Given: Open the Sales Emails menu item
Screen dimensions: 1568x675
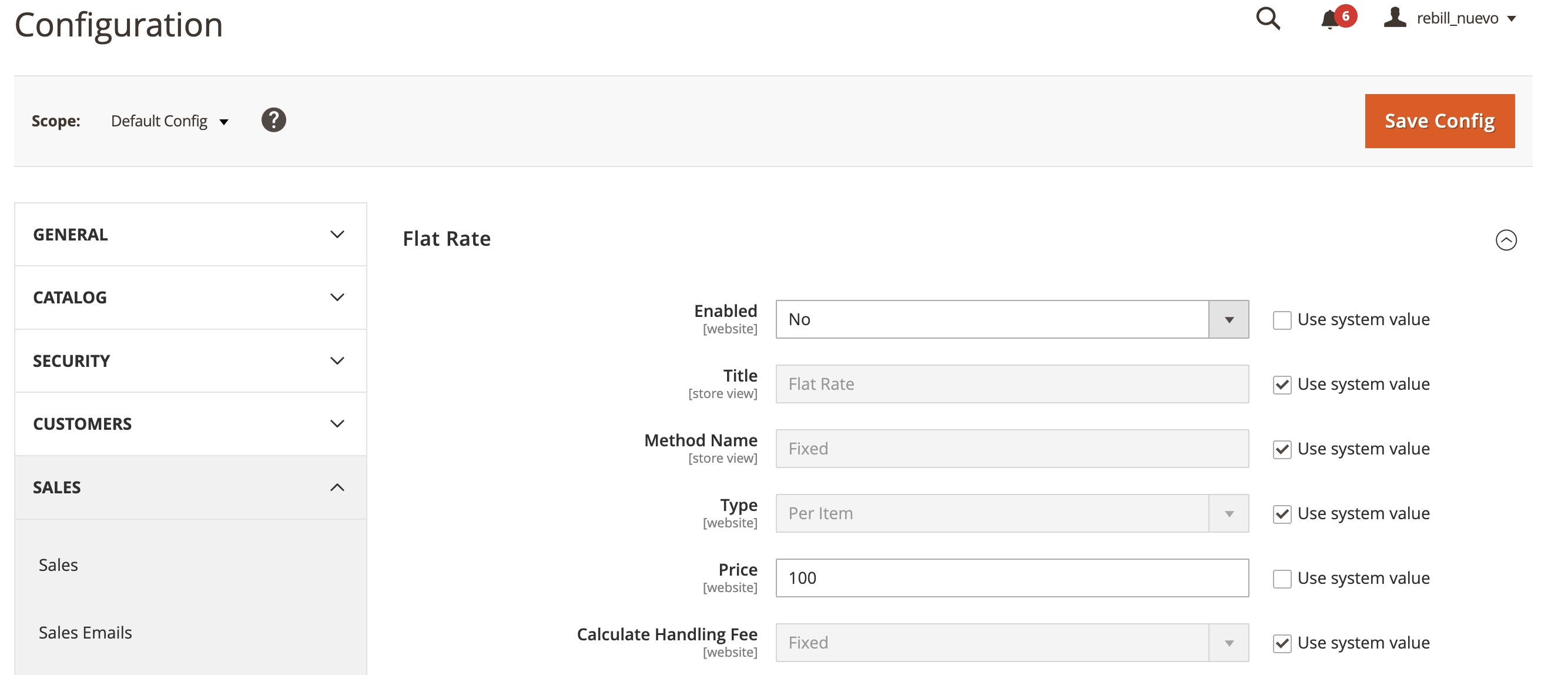Looking at the screenshot, I should [85, 632].
